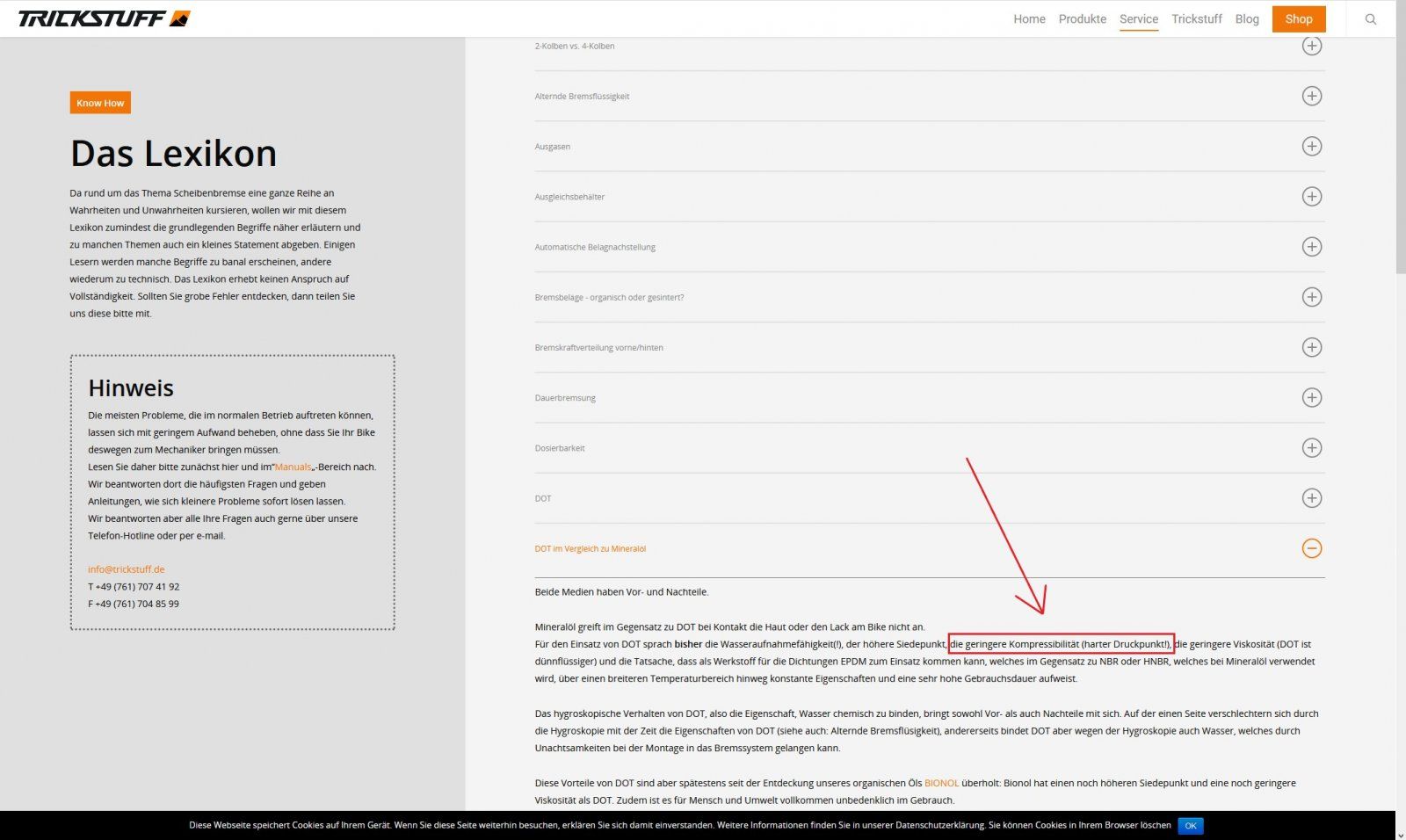The height and width of the screenshot is (840, 1406).
Task: Go to the Home menu item
Action: [x=1029, y=19]
